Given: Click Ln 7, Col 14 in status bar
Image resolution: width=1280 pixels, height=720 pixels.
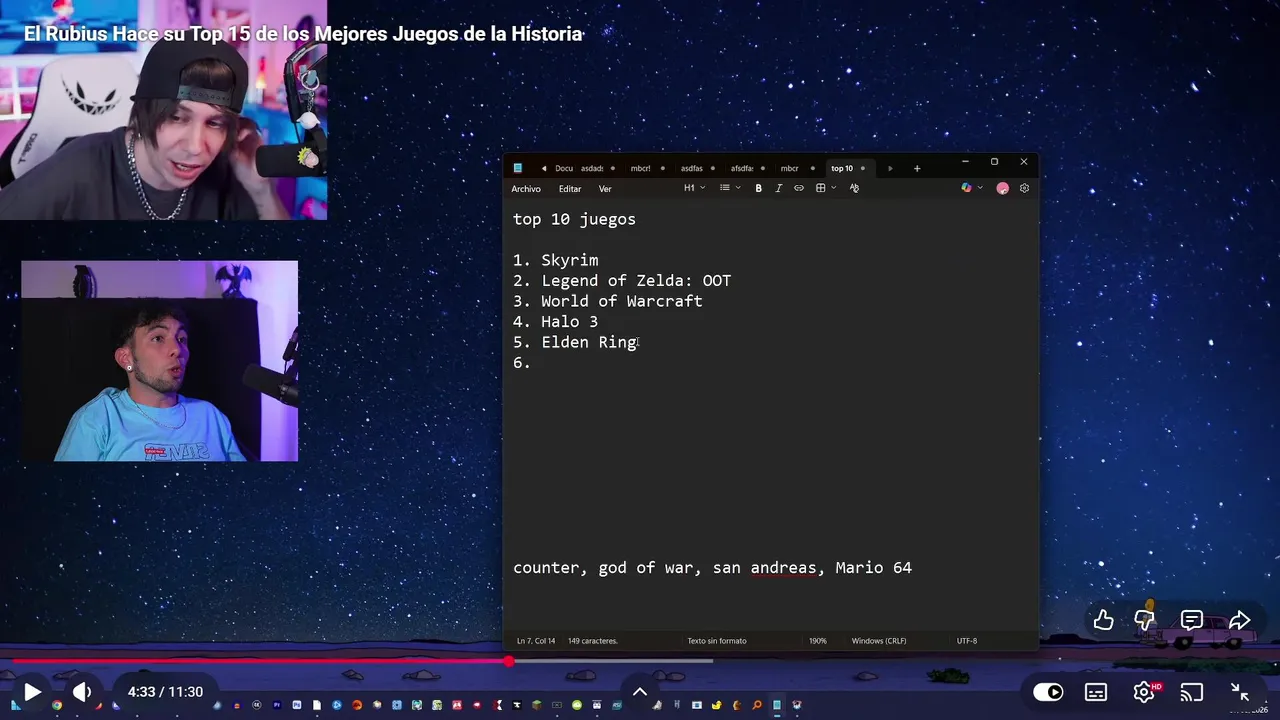Looking at the screenshot, I should pyautogui.click(x=536, y=641).
